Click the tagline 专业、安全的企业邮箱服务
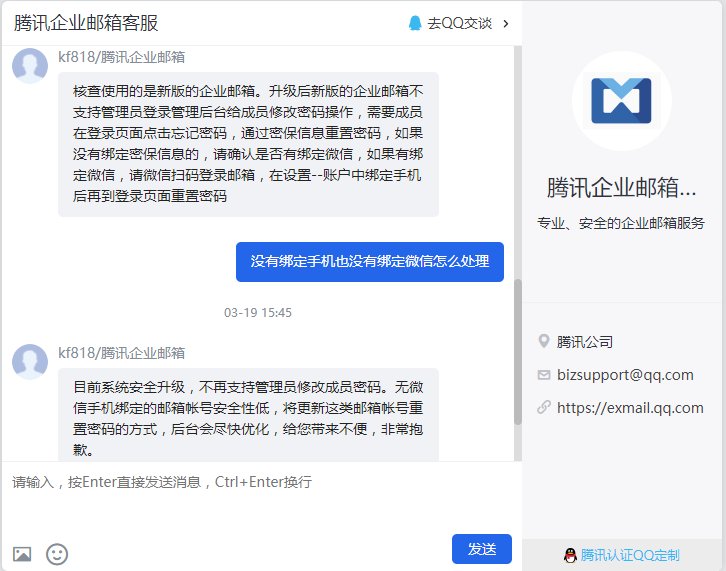This screenshot has height=571, width=726. tap(621, 223)
